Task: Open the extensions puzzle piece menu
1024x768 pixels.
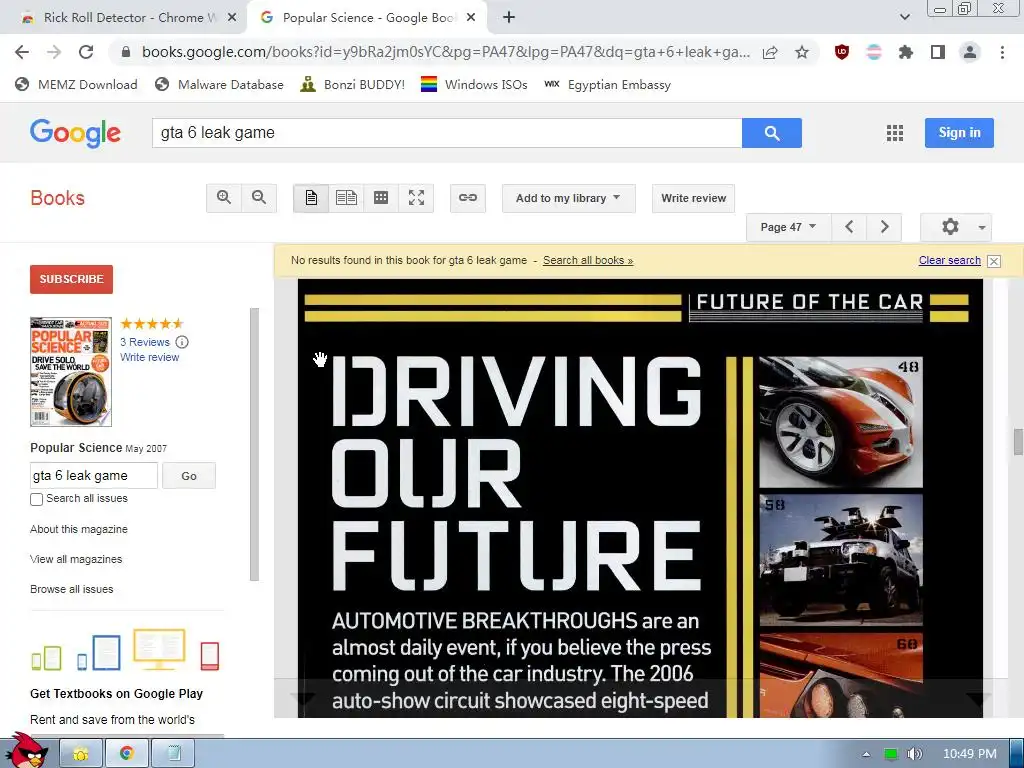Action: point(905,52)
